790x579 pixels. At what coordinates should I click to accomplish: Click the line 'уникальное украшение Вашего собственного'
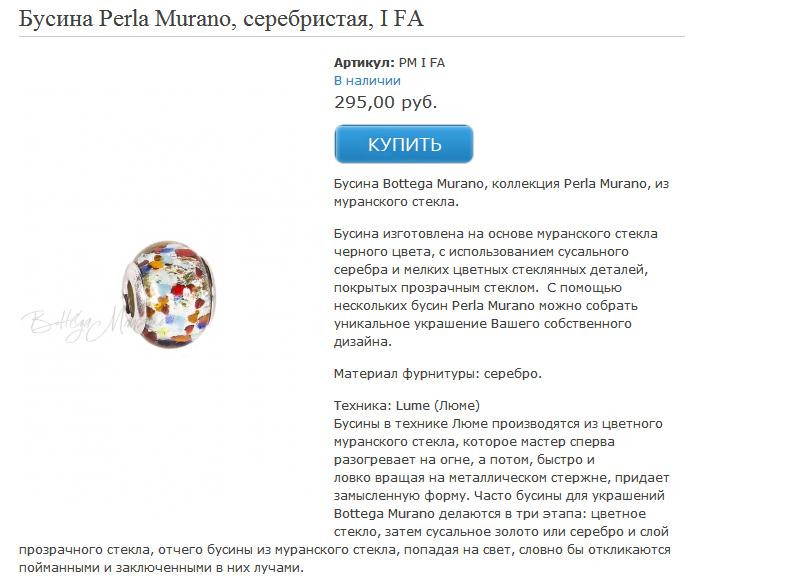click(x=483, y=324)
